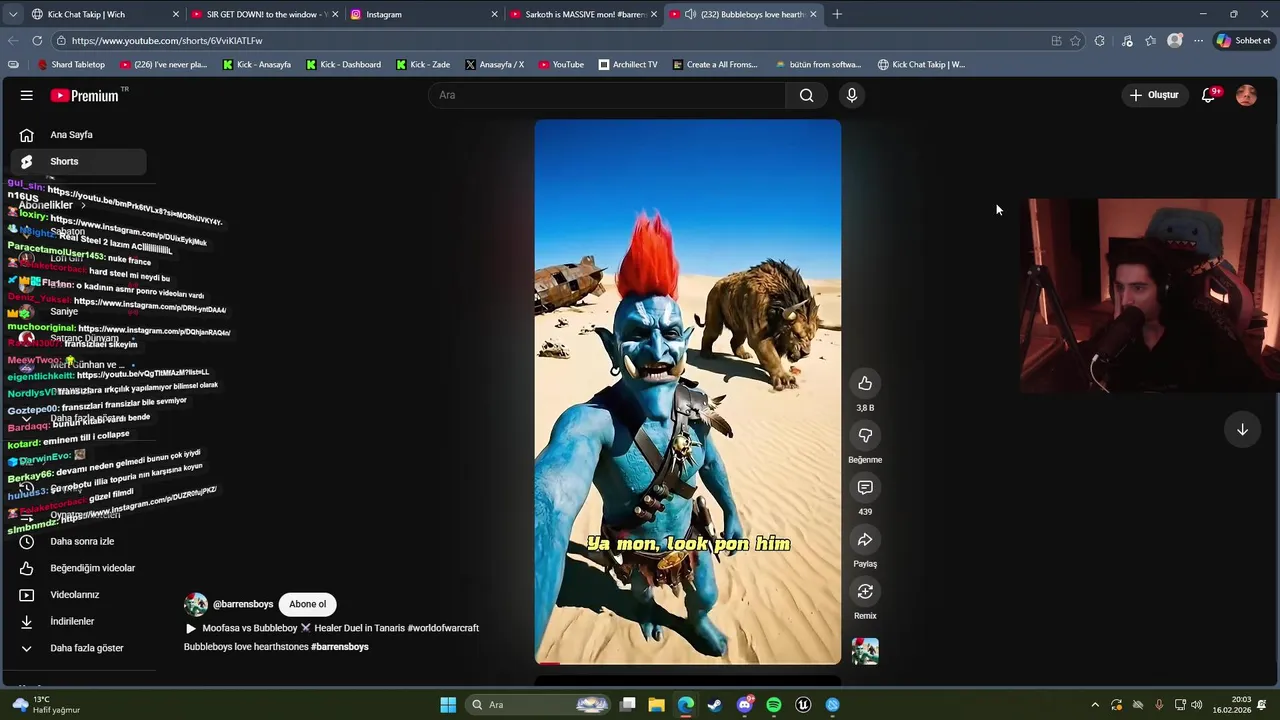The width and height of the screenshot is (1280, 720).
Task: Open the account avatar menu
Action: (1246, 95)
